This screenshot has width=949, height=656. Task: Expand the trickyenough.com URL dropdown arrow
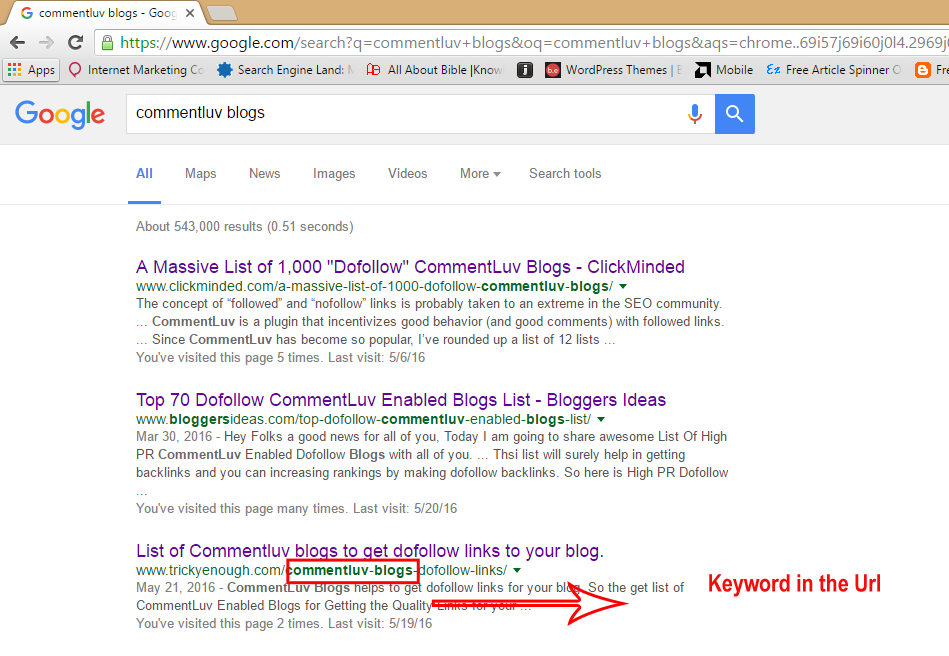click(x=517, y=570)
